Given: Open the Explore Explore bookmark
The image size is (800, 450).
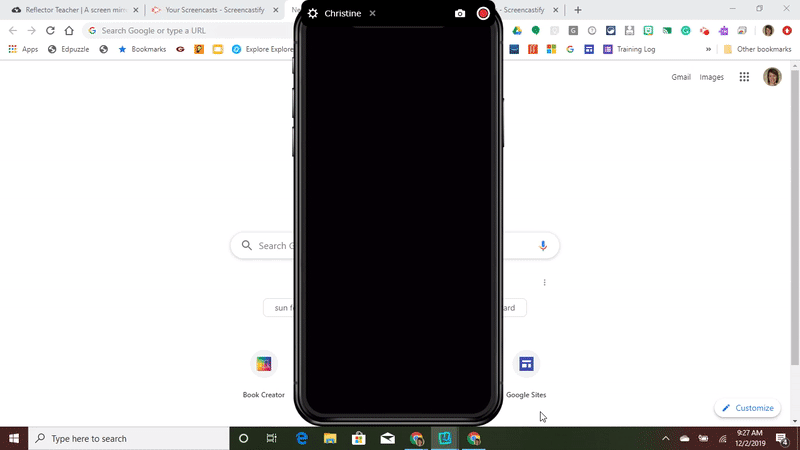Looking at the screenshot, I should (263, 49).
